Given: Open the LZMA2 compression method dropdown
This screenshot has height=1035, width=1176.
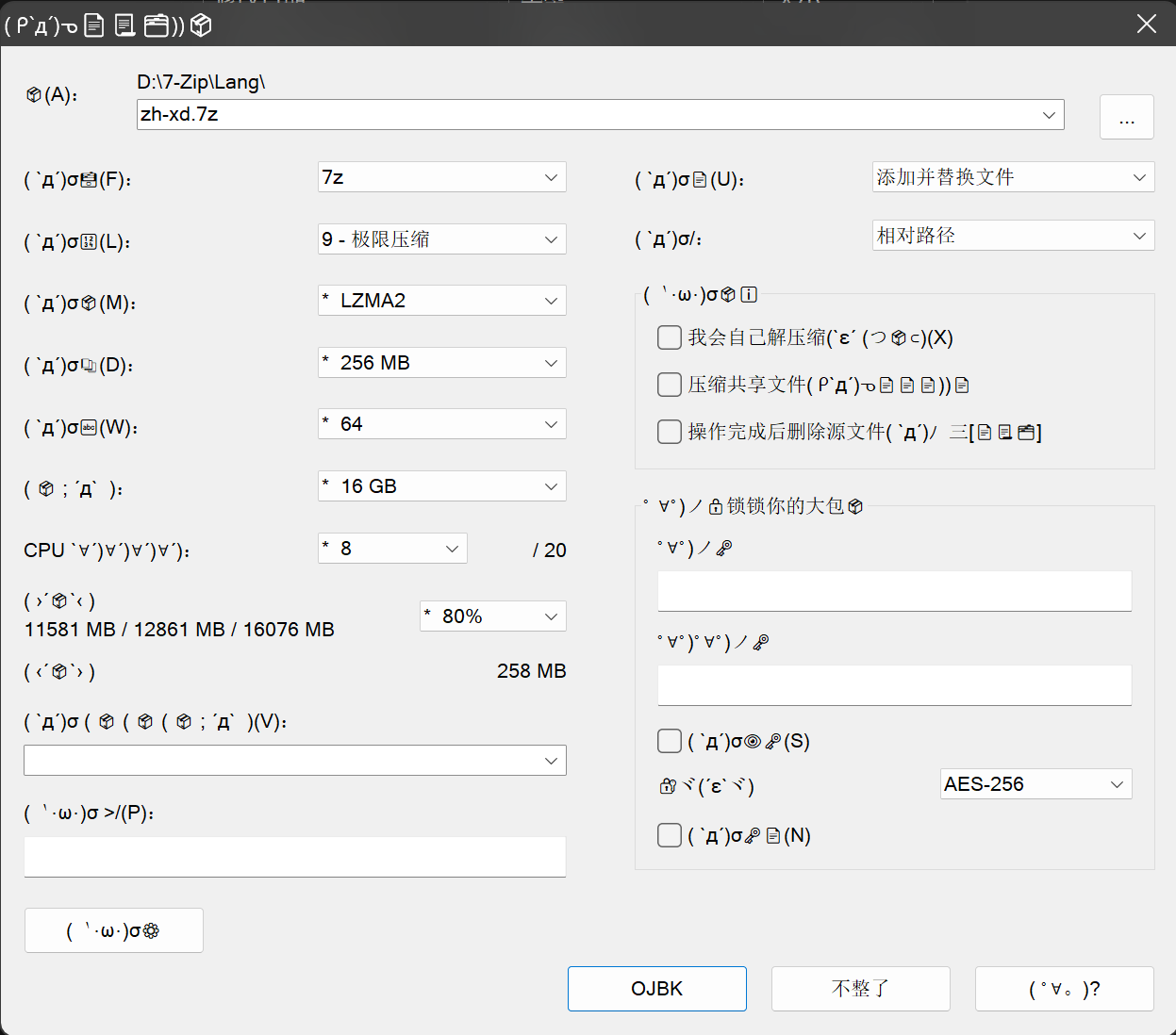Looking at the screenshot, I should click(x=442, y=301).
